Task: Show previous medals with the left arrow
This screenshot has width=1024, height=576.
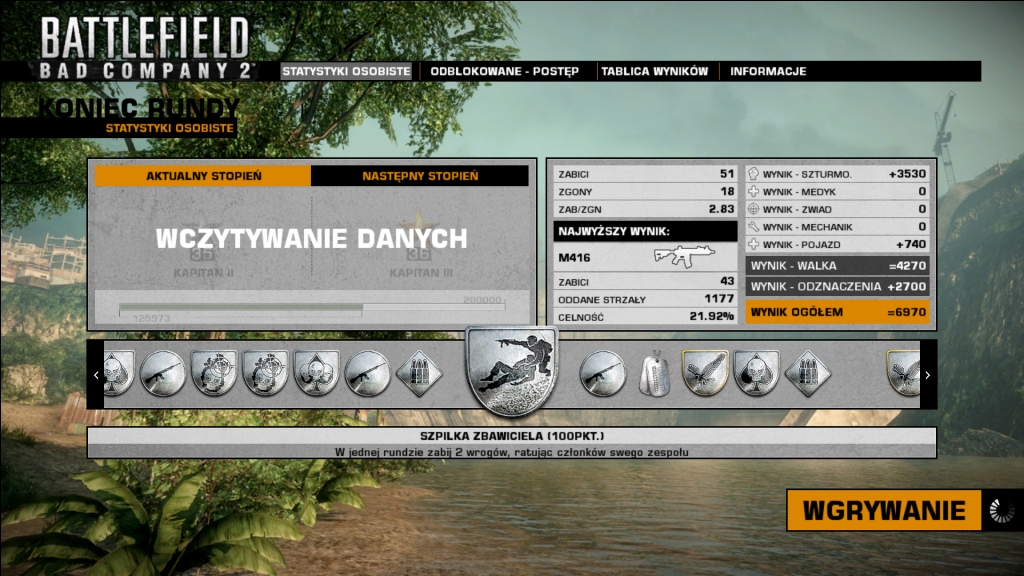Action: [x=96, y=375]
